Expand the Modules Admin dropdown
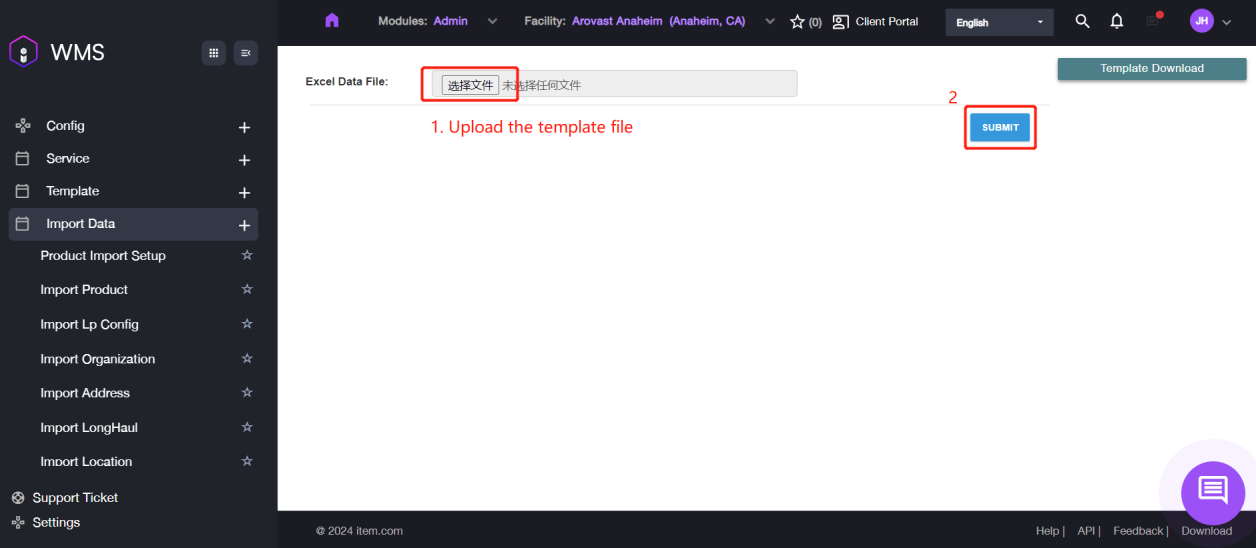Viewport: 1256px width, 548px height. click(491, 21)
